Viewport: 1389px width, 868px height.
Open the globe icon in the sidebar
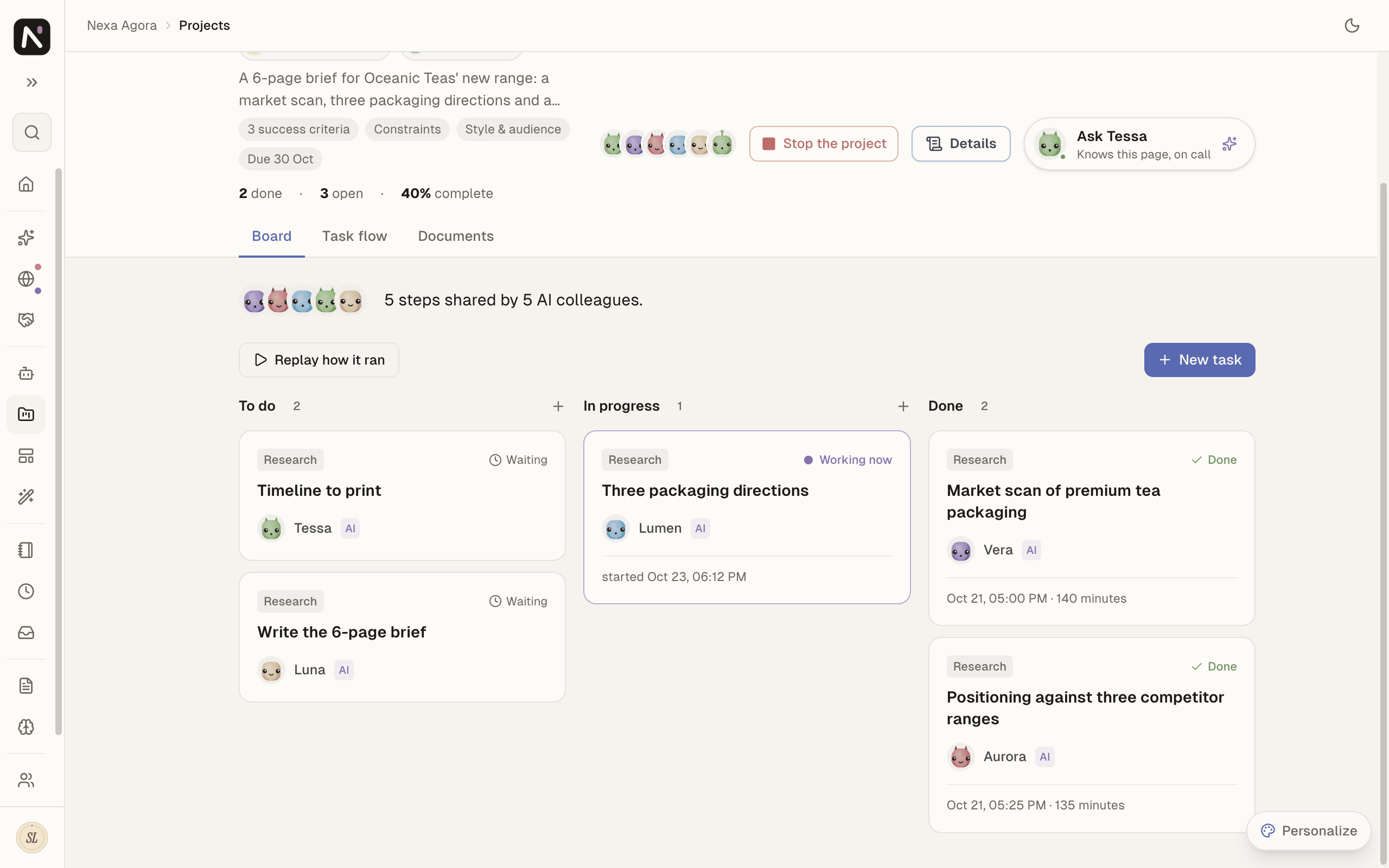27,279
